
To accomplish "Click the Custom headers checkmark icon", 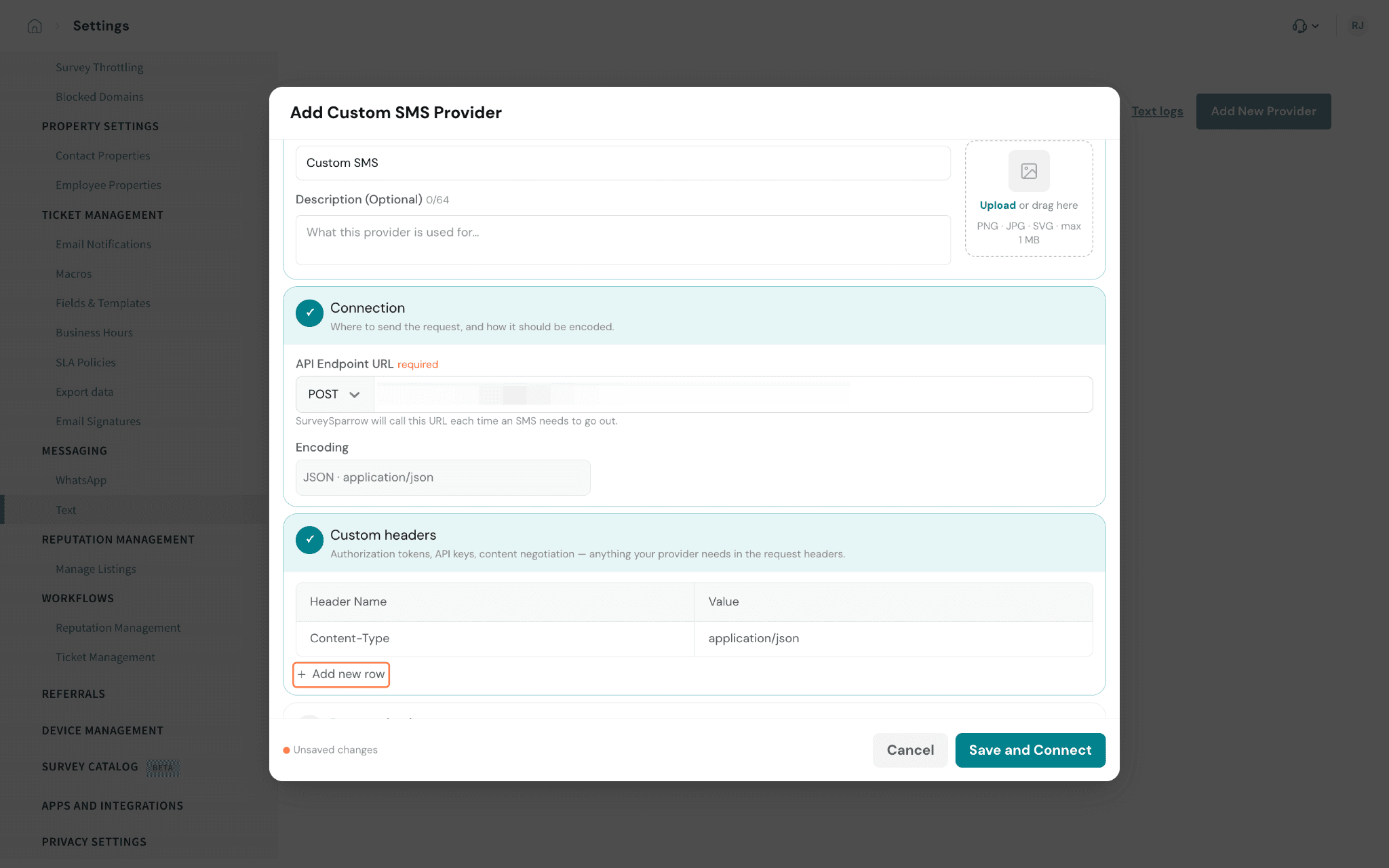I will point(309,540).
